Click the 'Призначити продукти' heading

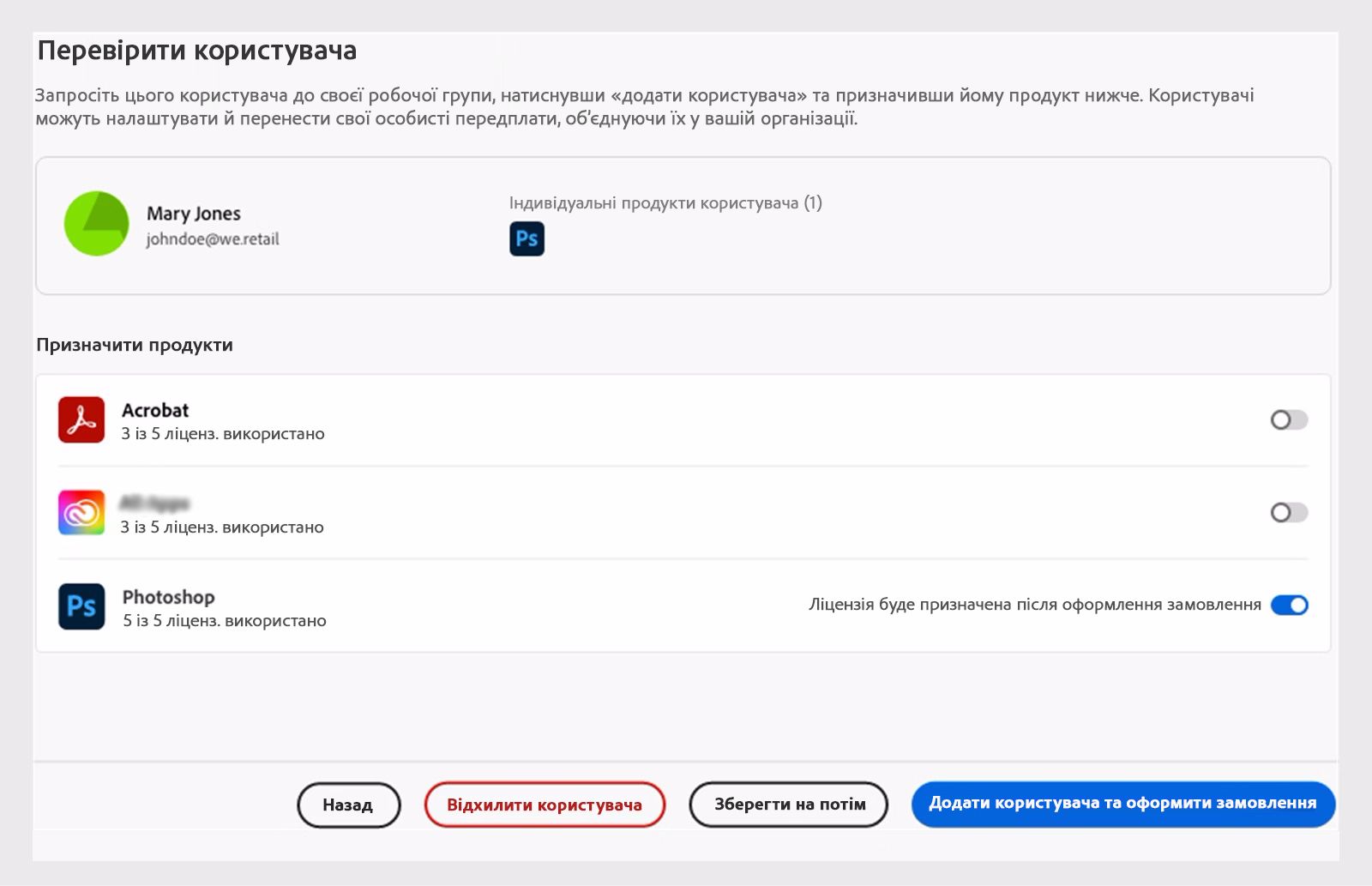click(x=135, y=345)
